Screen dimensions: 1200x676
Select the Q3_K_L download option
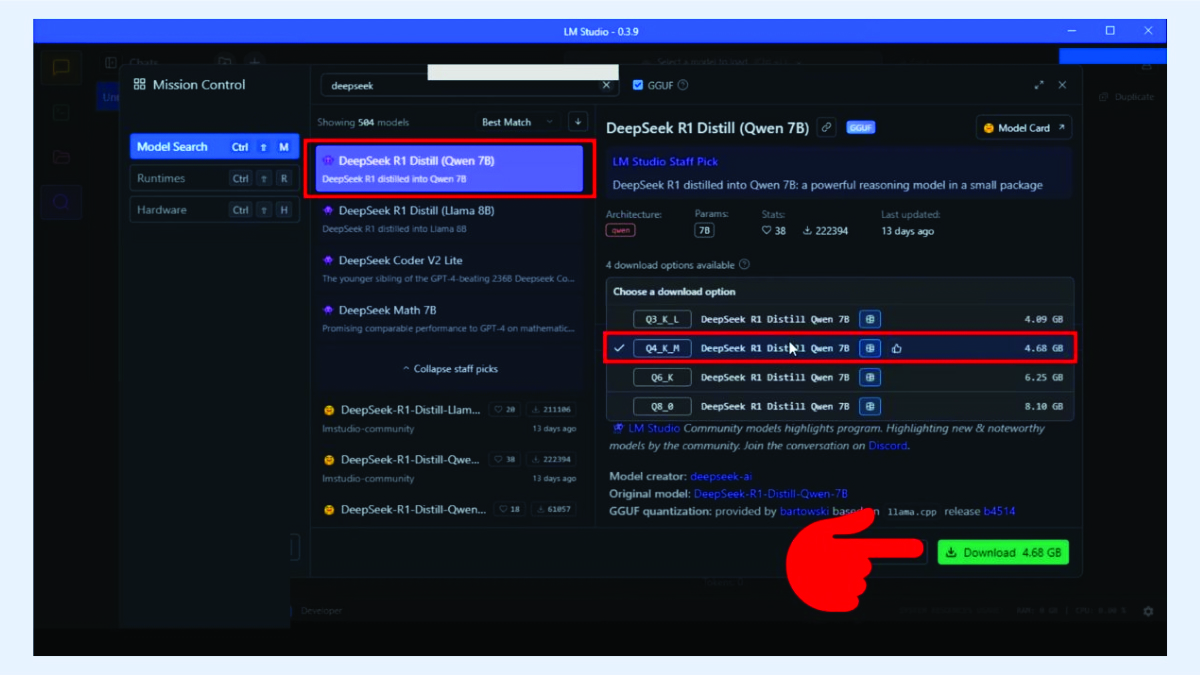point(662,320)
